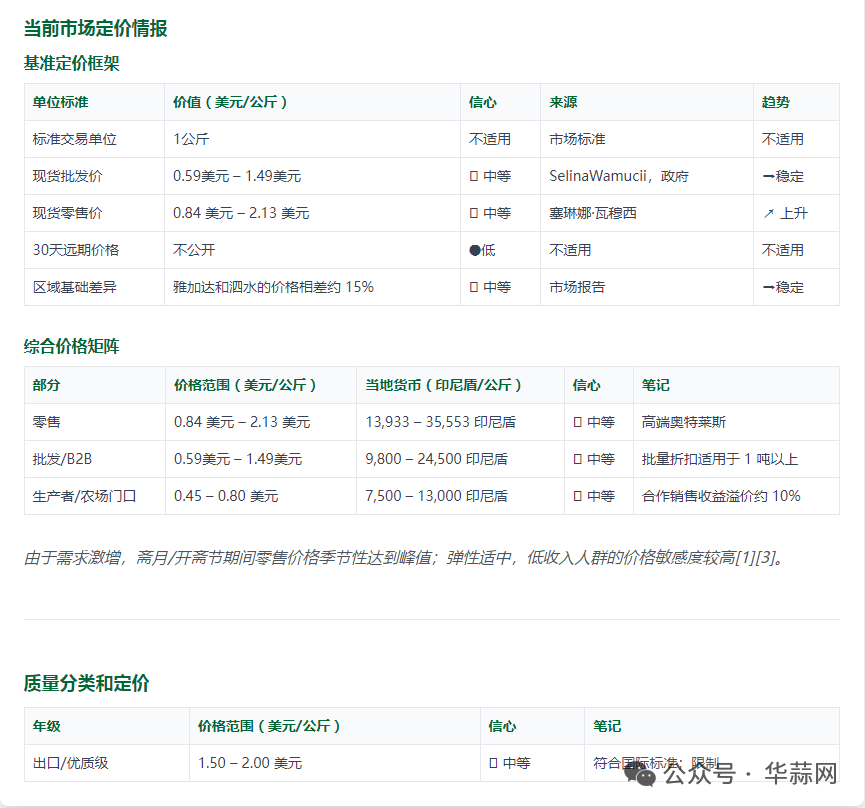Click the 市场标准 source cell
Image resolution: width=865 pixels, height=808 pixels.
pos(577,139)
